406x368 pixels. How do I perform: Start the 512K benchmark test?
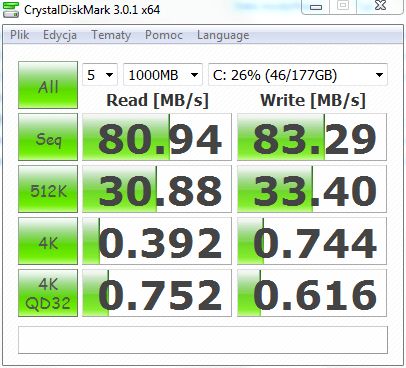pos(48,189)
